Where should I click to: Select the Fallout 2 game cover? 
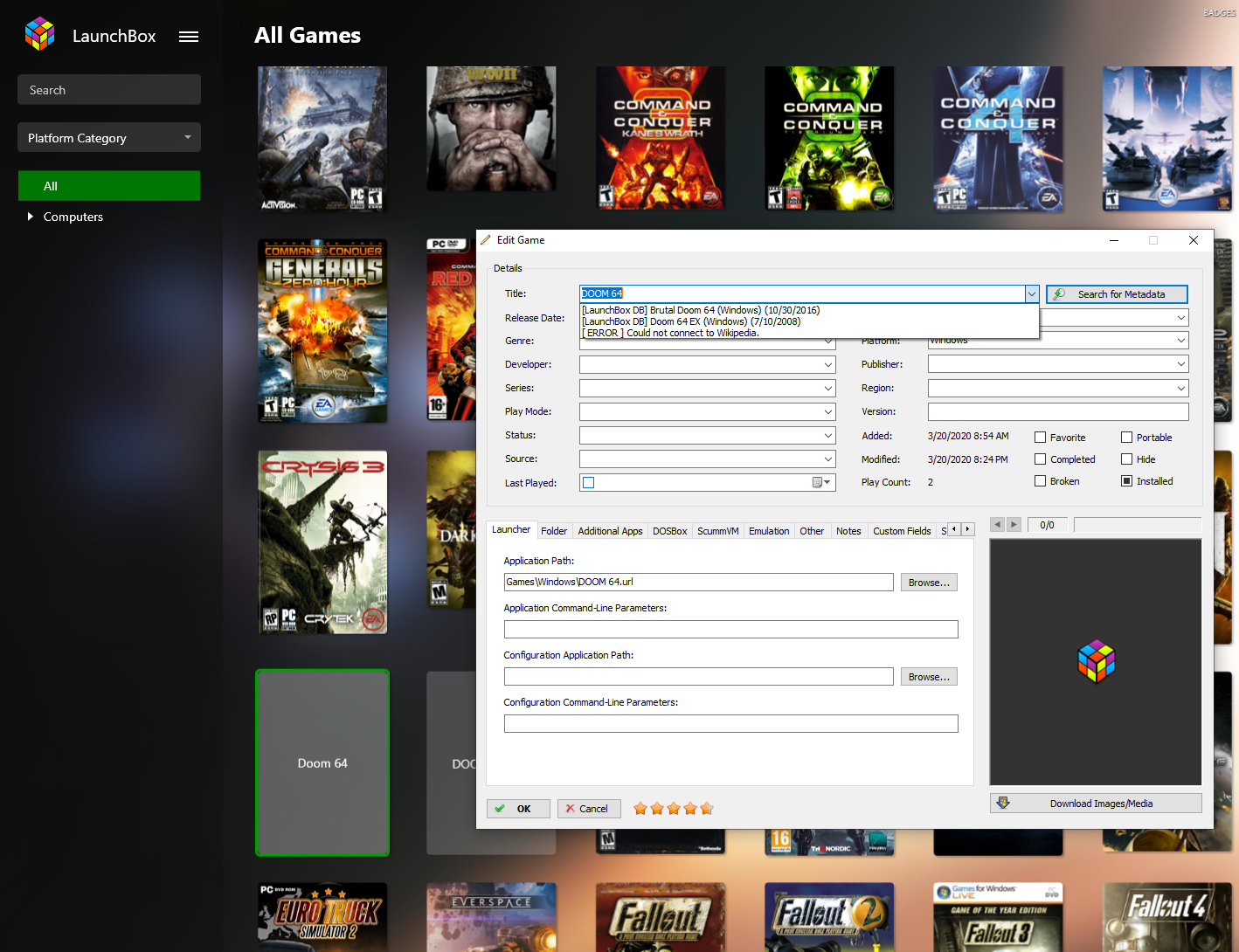click(x=829, y=917)
